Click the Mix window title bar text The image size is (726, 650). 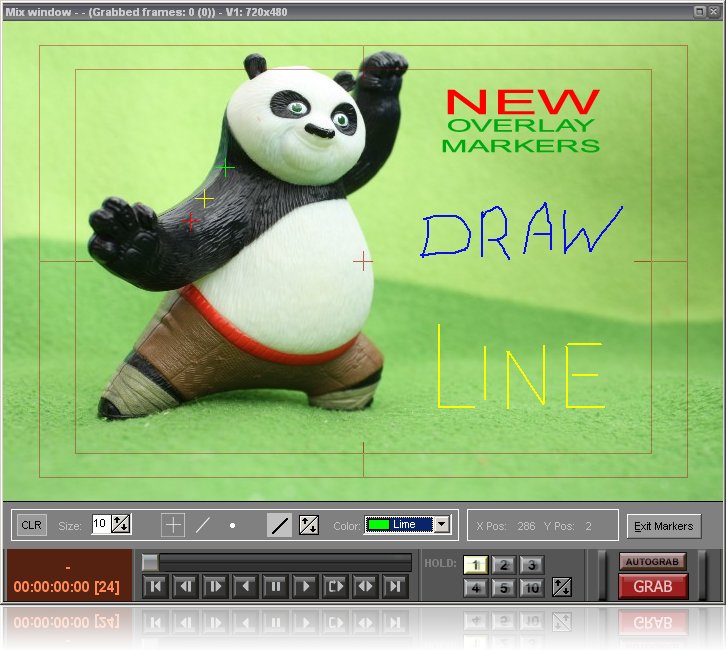[x=146, y=12]
